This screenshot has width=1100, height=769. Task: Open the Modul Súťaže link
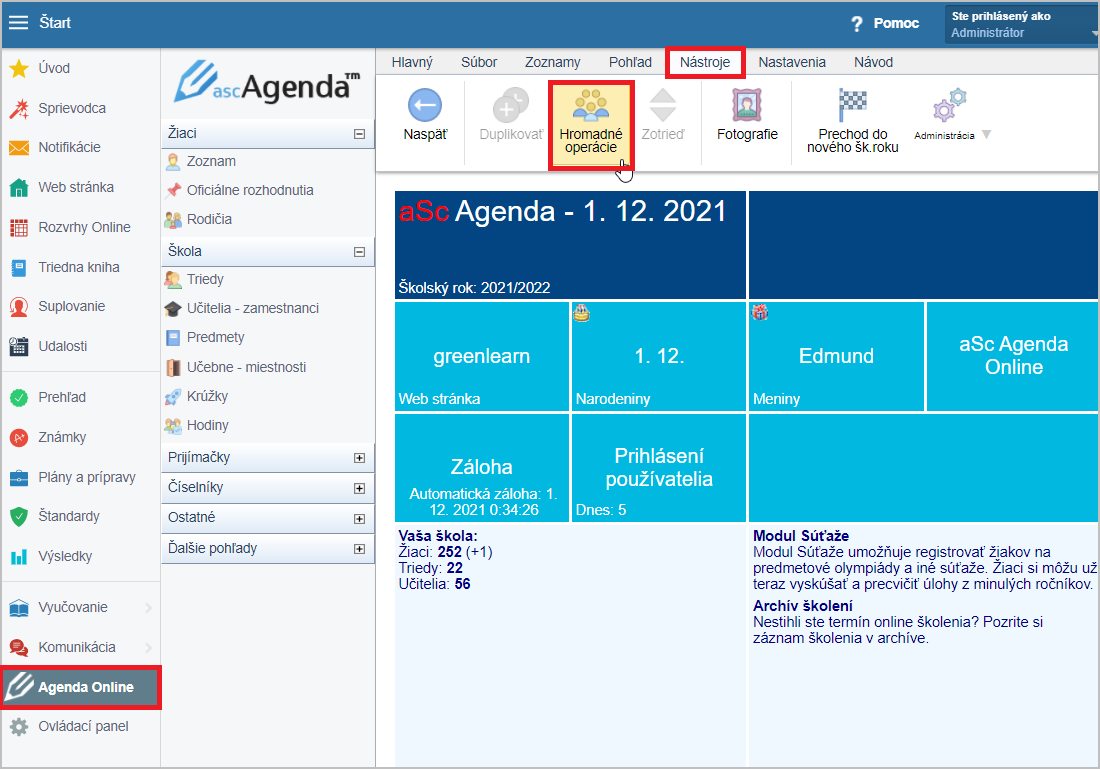pos(801,536)
